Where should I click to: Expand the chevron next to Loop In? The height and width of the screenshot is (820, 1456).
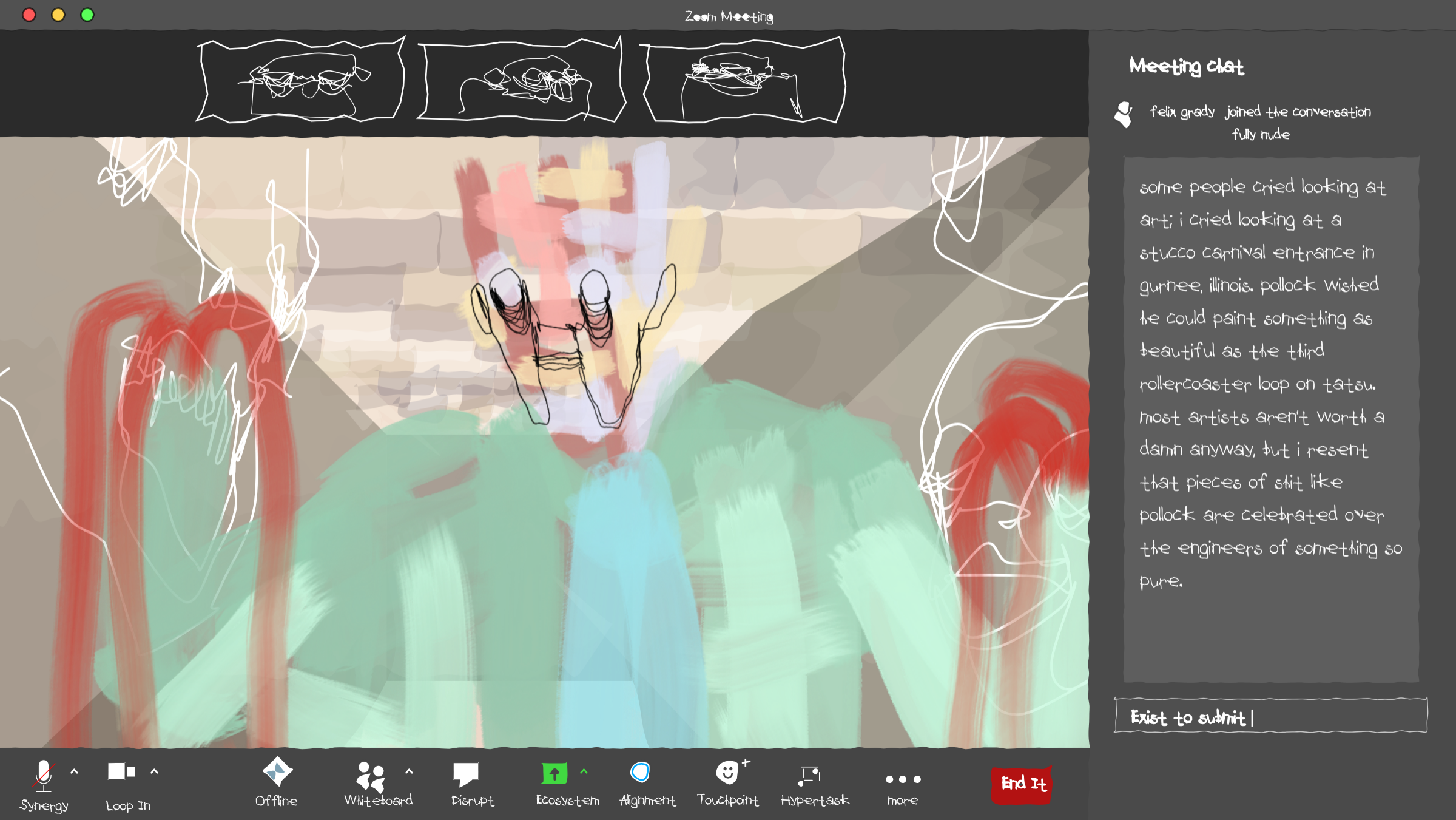[154, 771]
